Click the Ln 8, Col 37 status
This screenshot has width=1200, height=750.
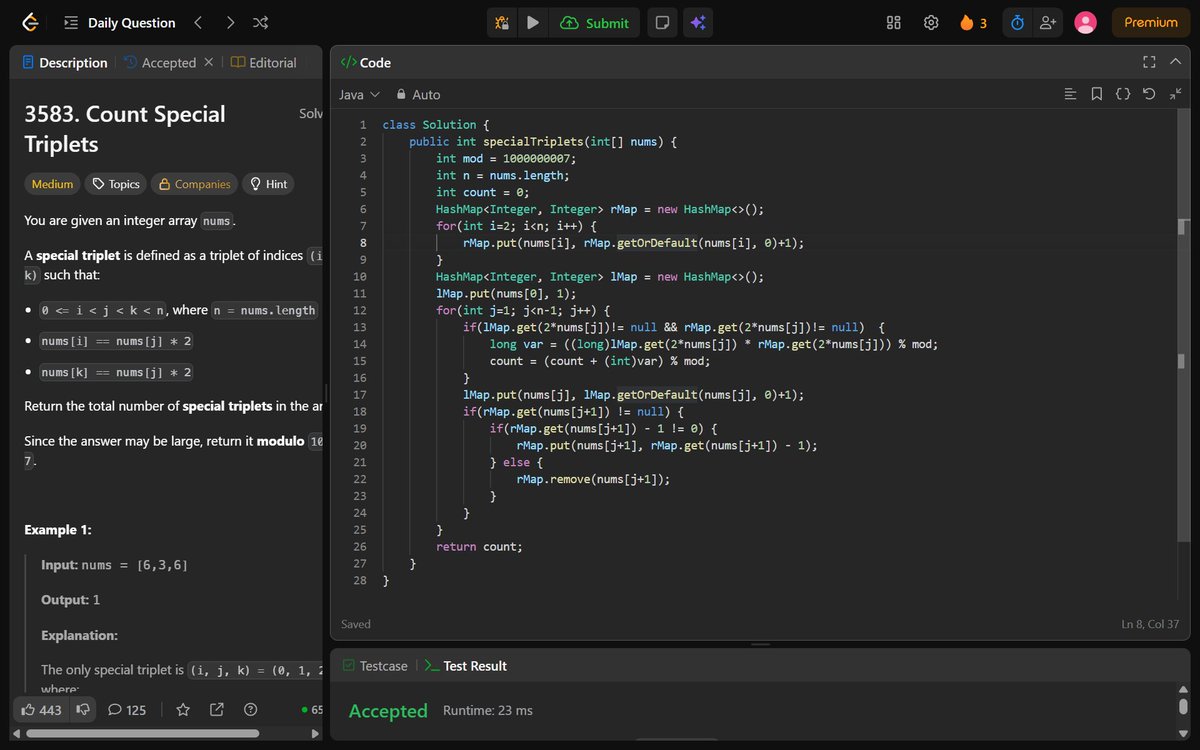click(x=1151, y=624)
